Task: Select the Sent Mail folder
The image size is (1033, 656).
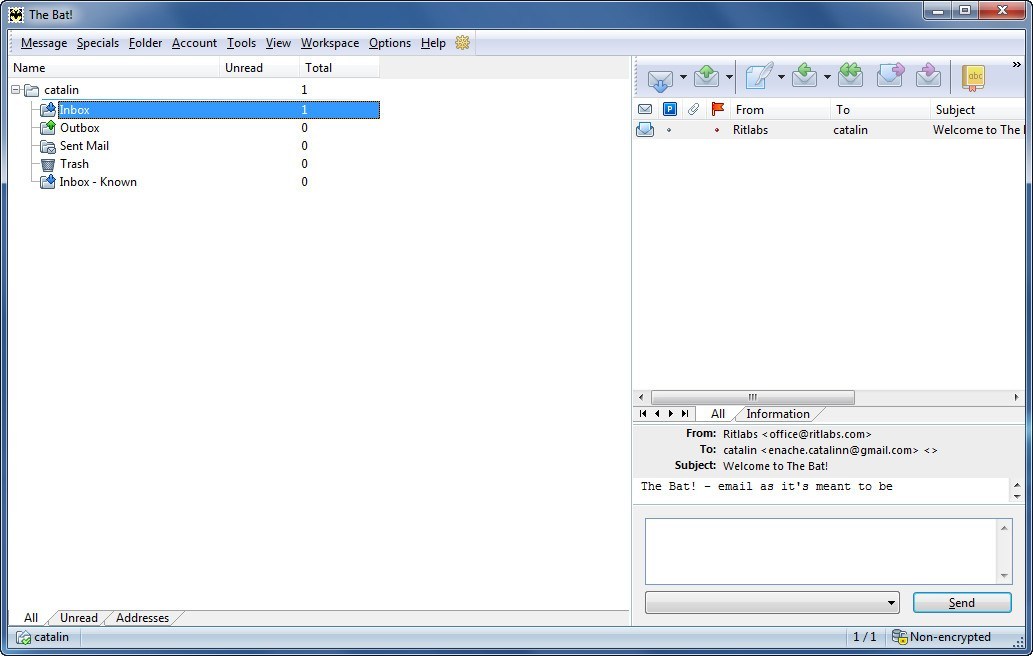Action: click(x=84, y=146)
